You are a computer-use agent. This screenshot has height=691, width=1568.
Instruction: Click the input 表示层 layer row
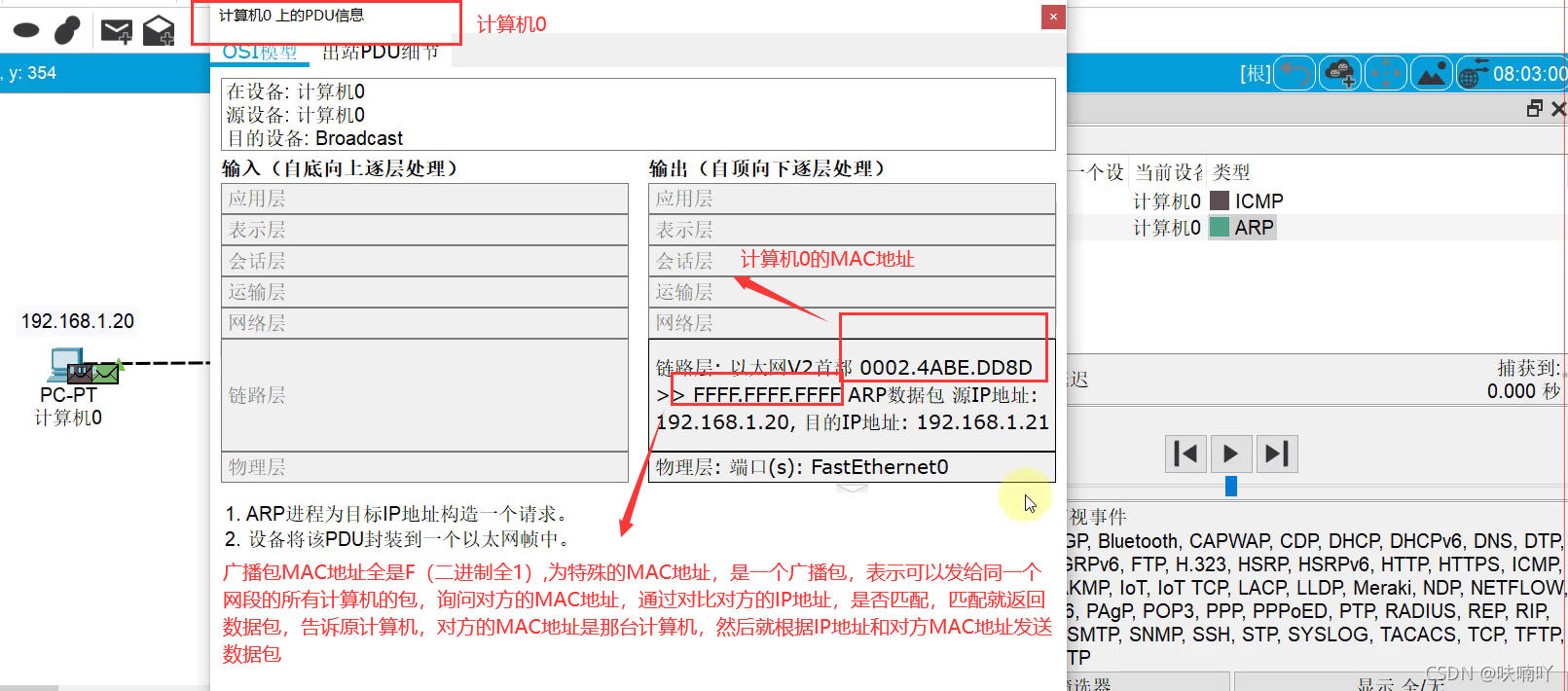click(424, 230)
